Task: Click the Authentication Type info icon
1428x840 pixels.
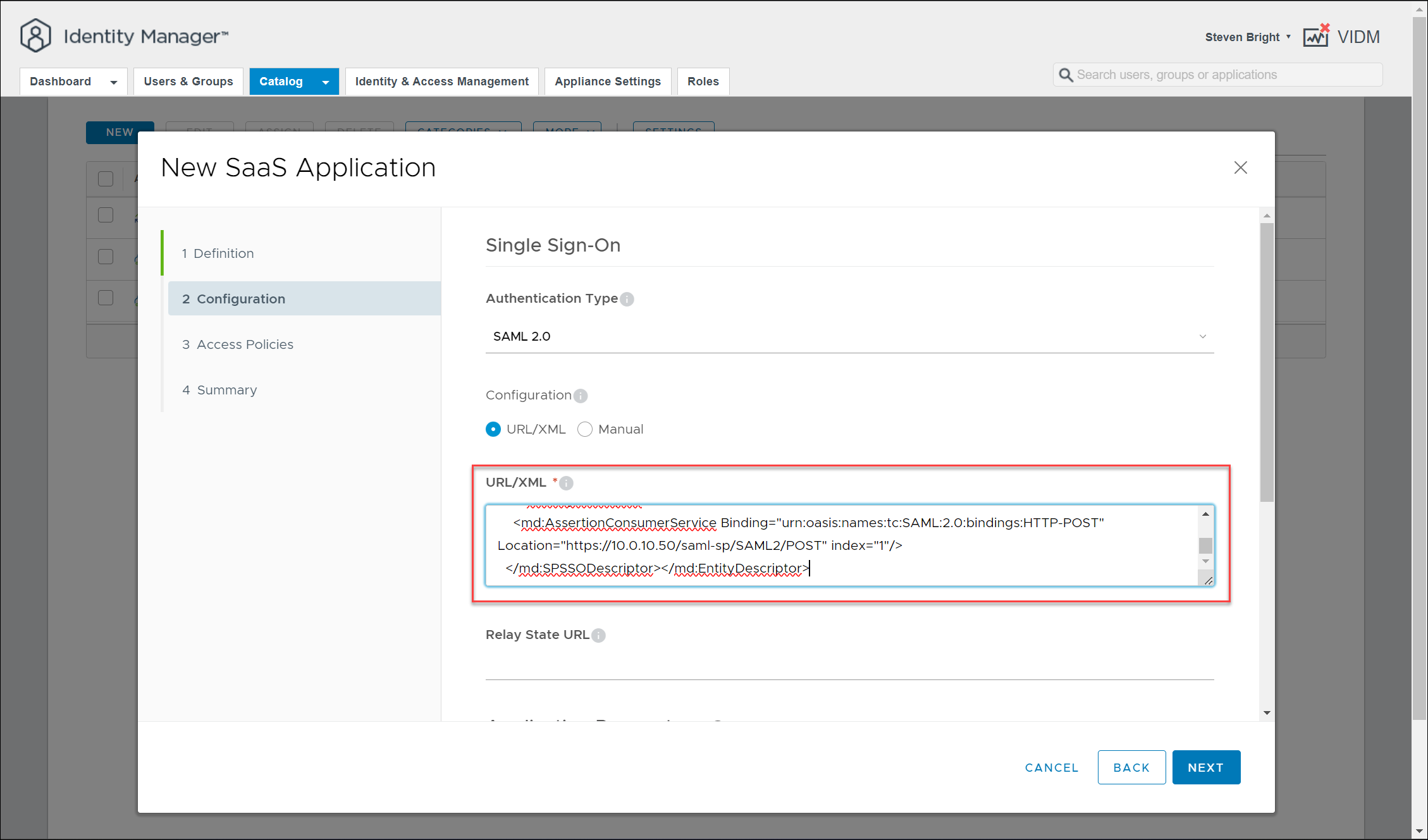Action: click(x=627, y=299)
